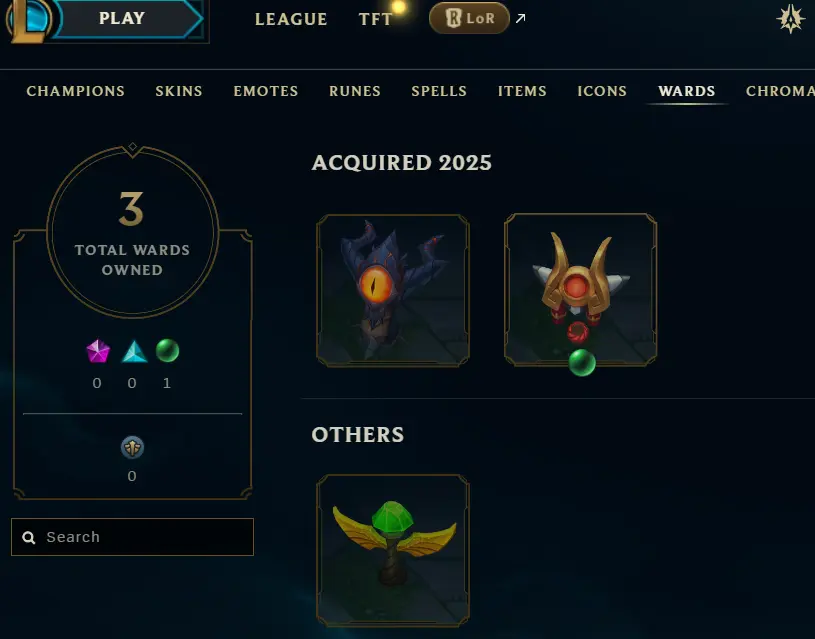Screen dimensions: 815x639
Task: Switch to the Champions tab
Action: [x=76, y=91]
